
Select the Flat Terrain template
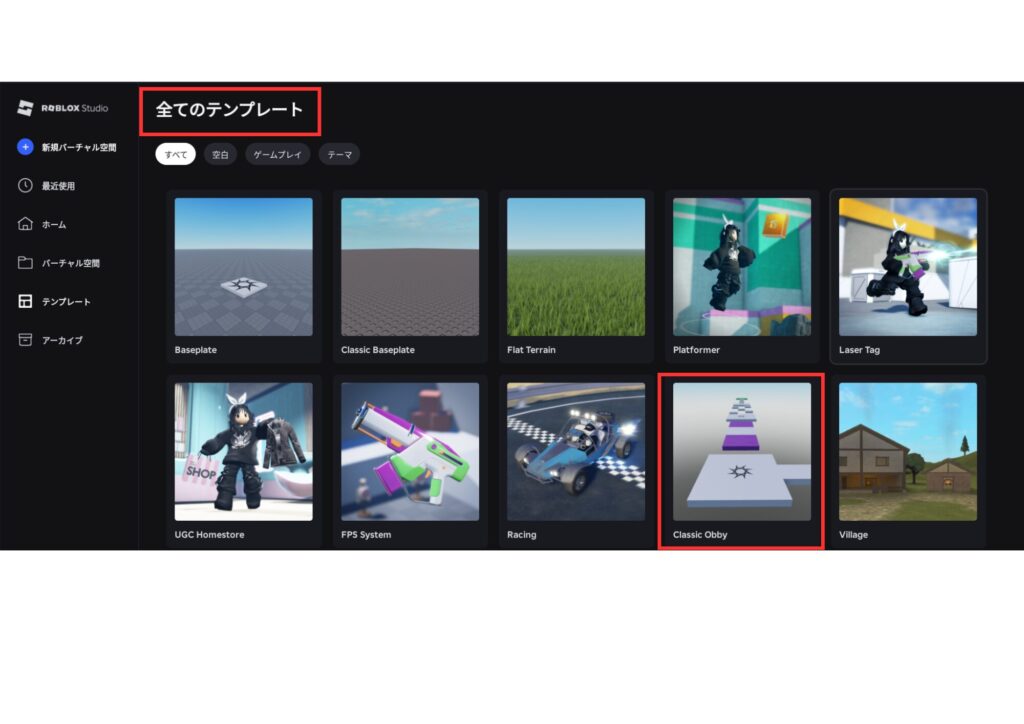tap(575, 267)
